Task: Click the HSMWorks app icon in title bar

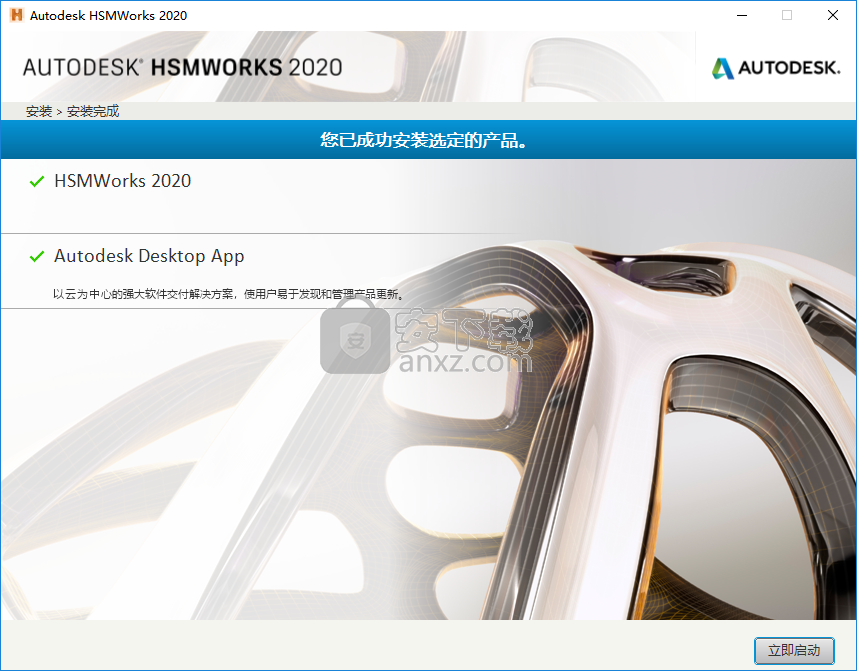Action: click(x=16, y=15)
